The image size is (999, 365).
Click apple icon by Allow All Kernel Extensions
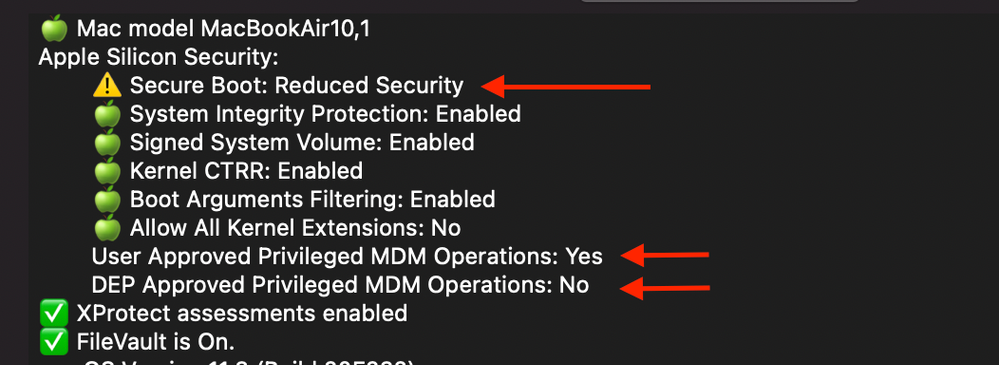107,227
